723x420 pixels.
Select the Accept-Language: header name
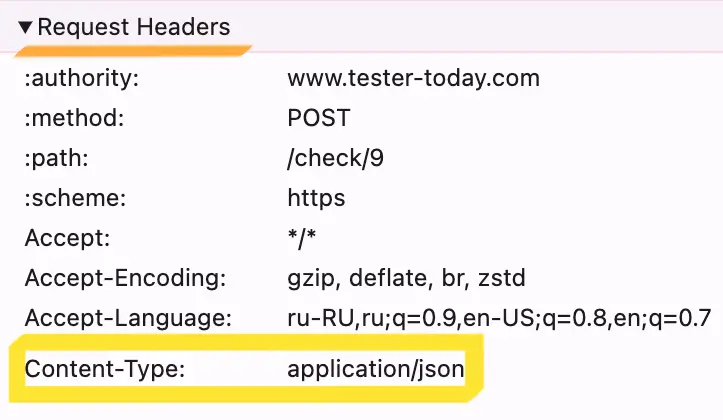coord(128,319)
